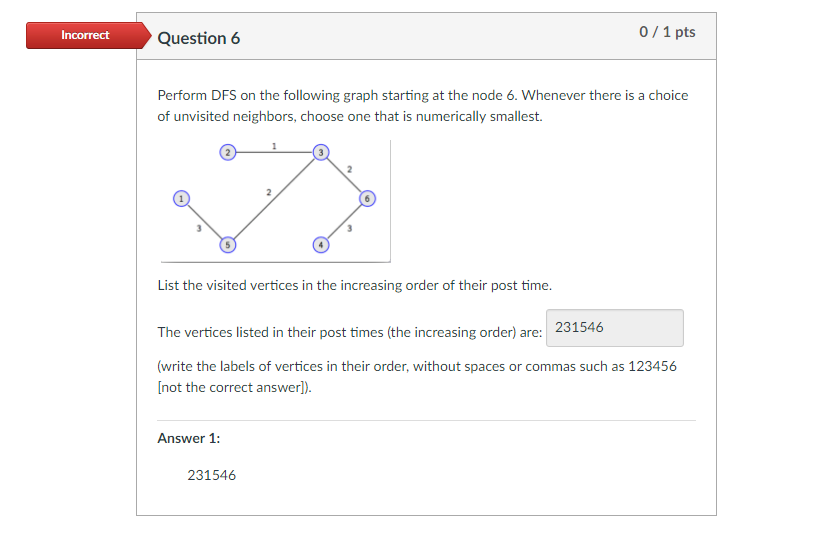The width and height of the screenshot is (839, 546).
Task: Click edge weight 2 between nodes 3 and 6
Action: 349,169
